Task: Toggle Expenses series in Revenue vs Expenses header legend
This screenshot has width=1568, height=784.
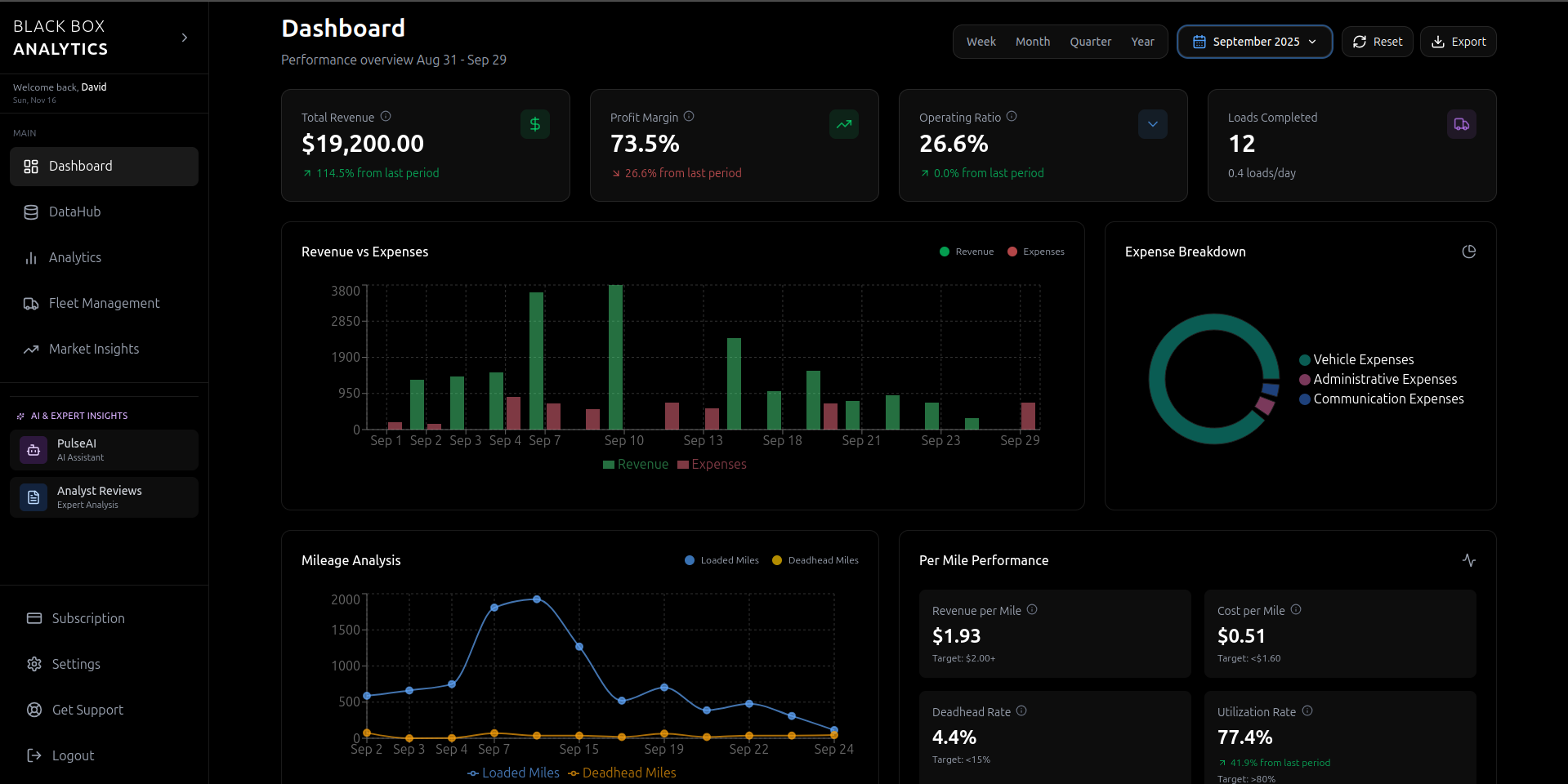Action: point(1036,252)
